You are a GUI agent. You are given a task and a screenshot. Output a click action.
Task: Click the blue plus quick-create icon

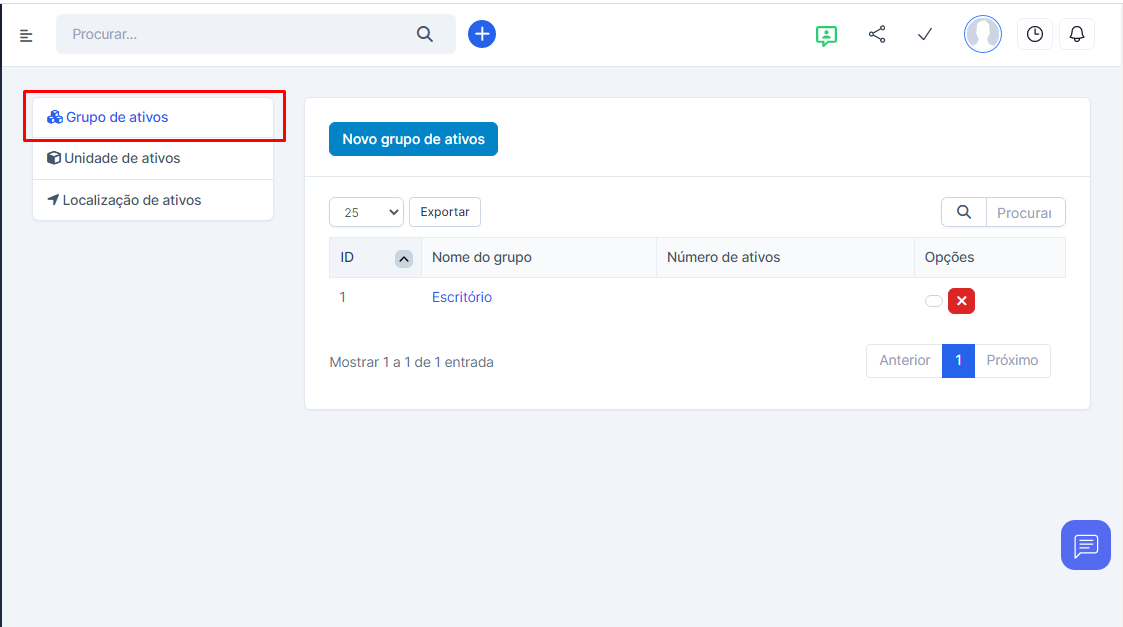click(x=482, y=34)
